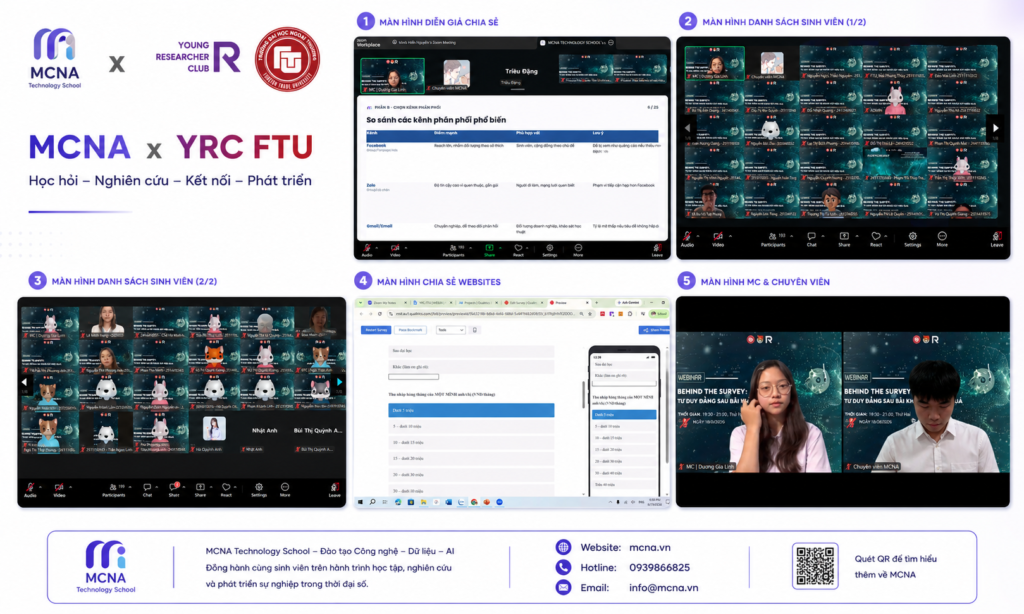Expand Audio options caret in screen 2 toolbar
The image size is (1024, 614).
(x=698, y=236)
